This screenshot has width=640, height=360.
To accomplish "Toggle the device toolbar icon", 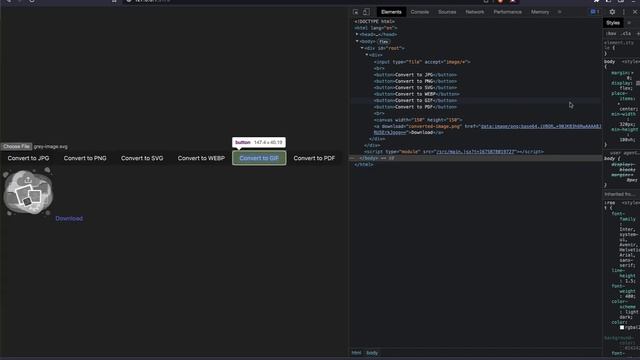I will click(x=366, y=12).
